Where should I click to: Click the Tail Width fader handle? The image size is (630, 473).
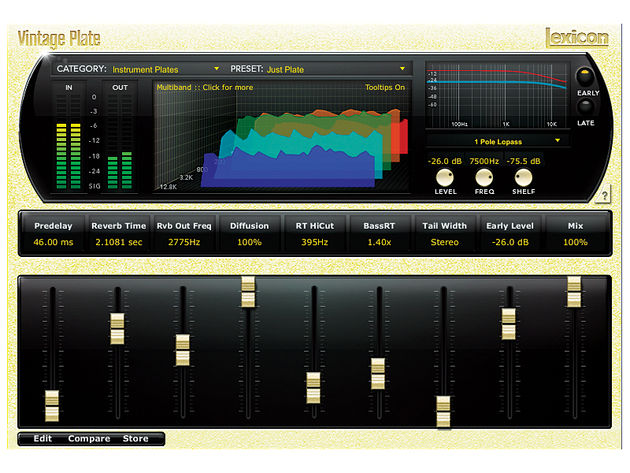(444, 412)
